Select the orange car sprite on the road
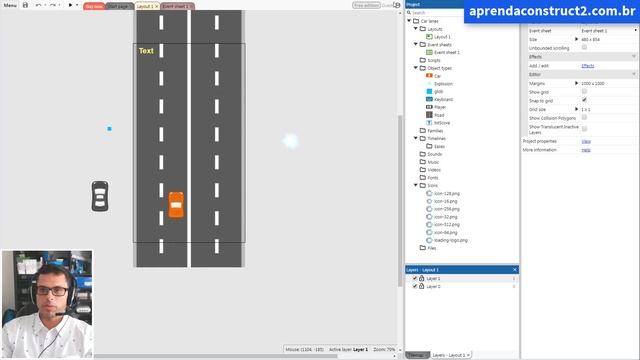This screenshot has height=360, width=640. [176, 205]
